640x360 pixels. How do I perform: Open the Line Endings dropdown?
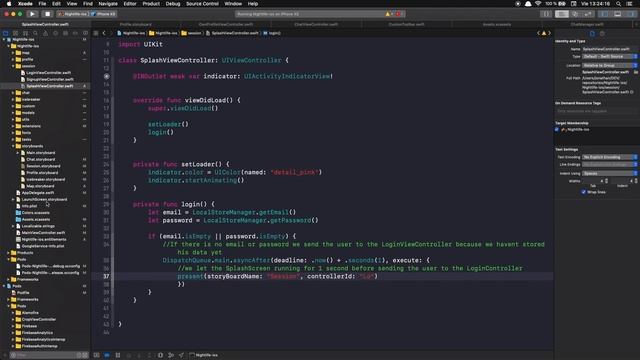pyautogui.click(x=609, y=164)
